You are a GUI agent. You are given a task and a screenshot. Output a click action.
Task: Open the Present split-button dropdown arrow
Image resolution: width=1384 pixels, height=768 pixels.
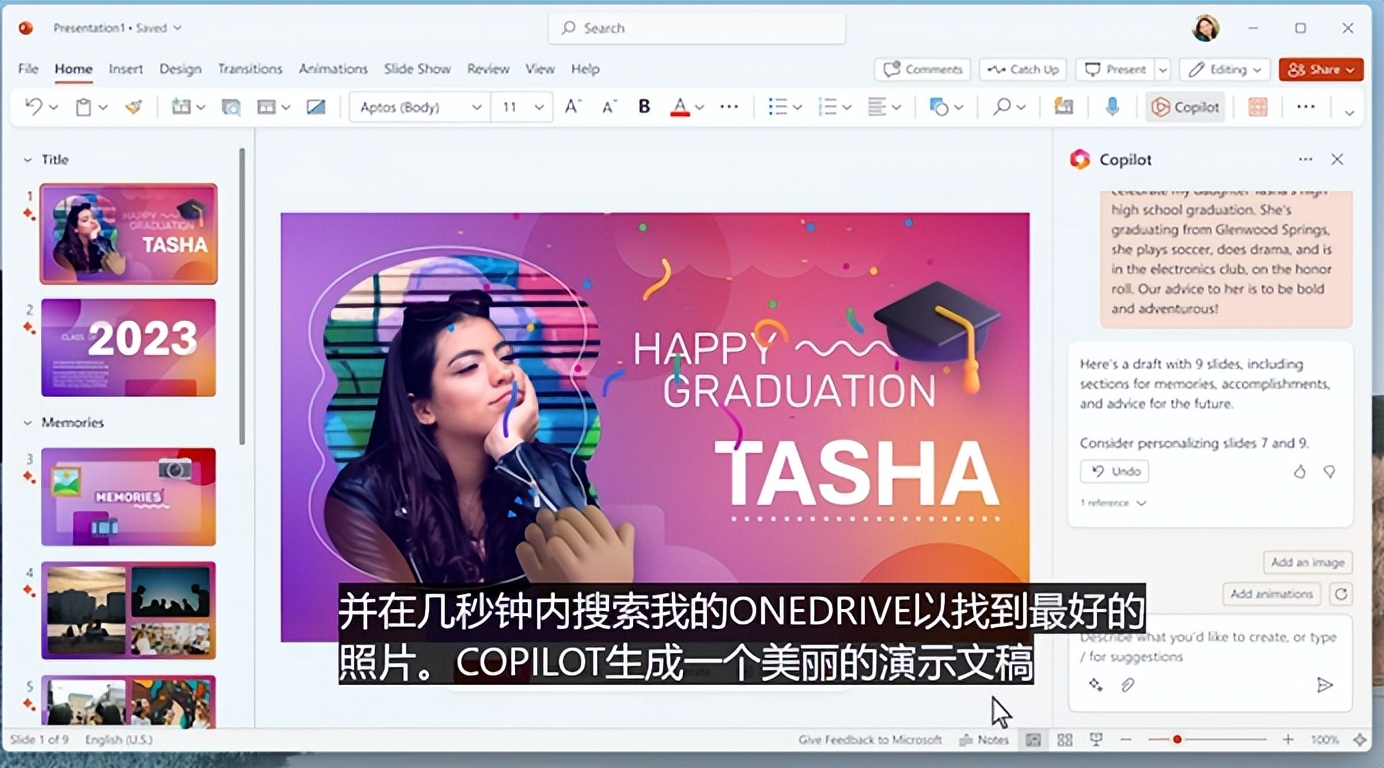point(1162,69)
